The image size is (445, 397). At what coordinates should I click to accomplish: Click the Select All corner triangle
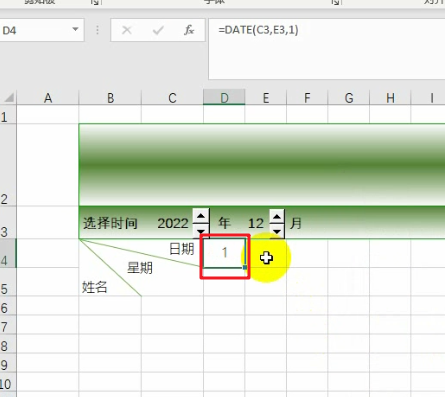click(x=9, y=98)
